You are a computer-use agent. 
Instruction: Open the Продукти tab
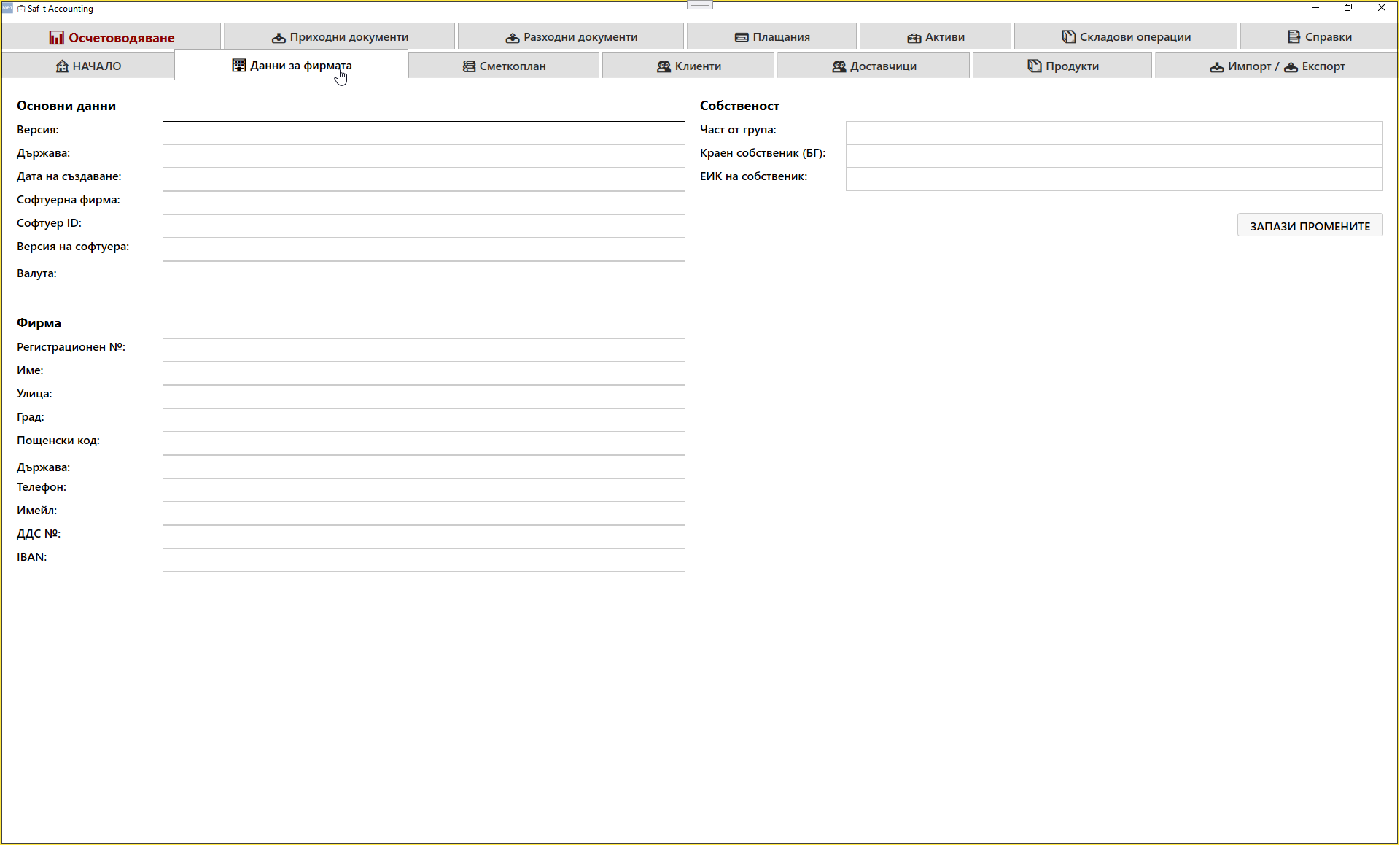tap(1062, 66)
